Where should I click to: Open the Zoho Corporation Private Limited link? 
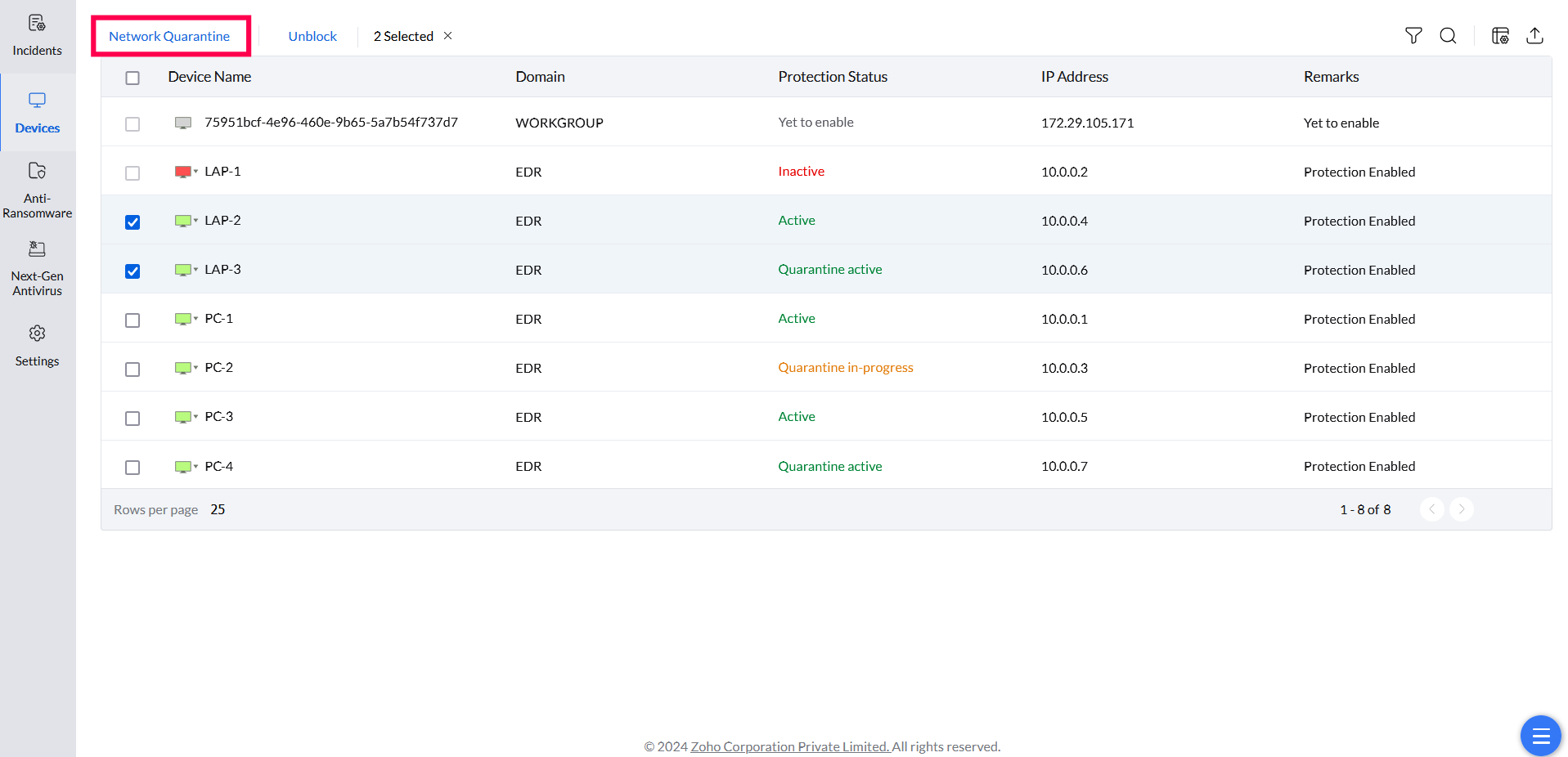[790, 746]
